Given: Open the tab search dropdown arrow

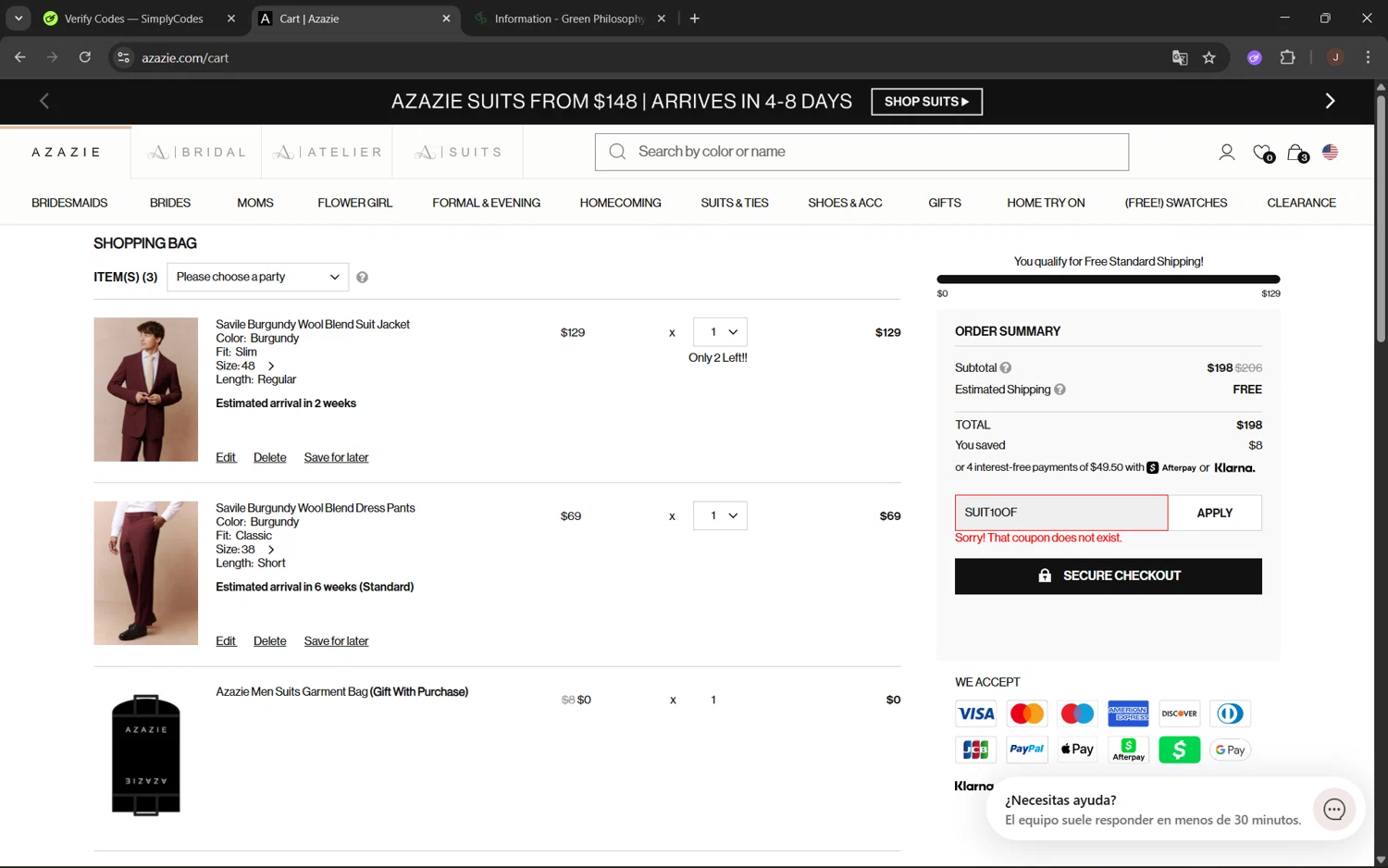Looking at the screenshot, I should pyautogui.click(x=19, y=19).
